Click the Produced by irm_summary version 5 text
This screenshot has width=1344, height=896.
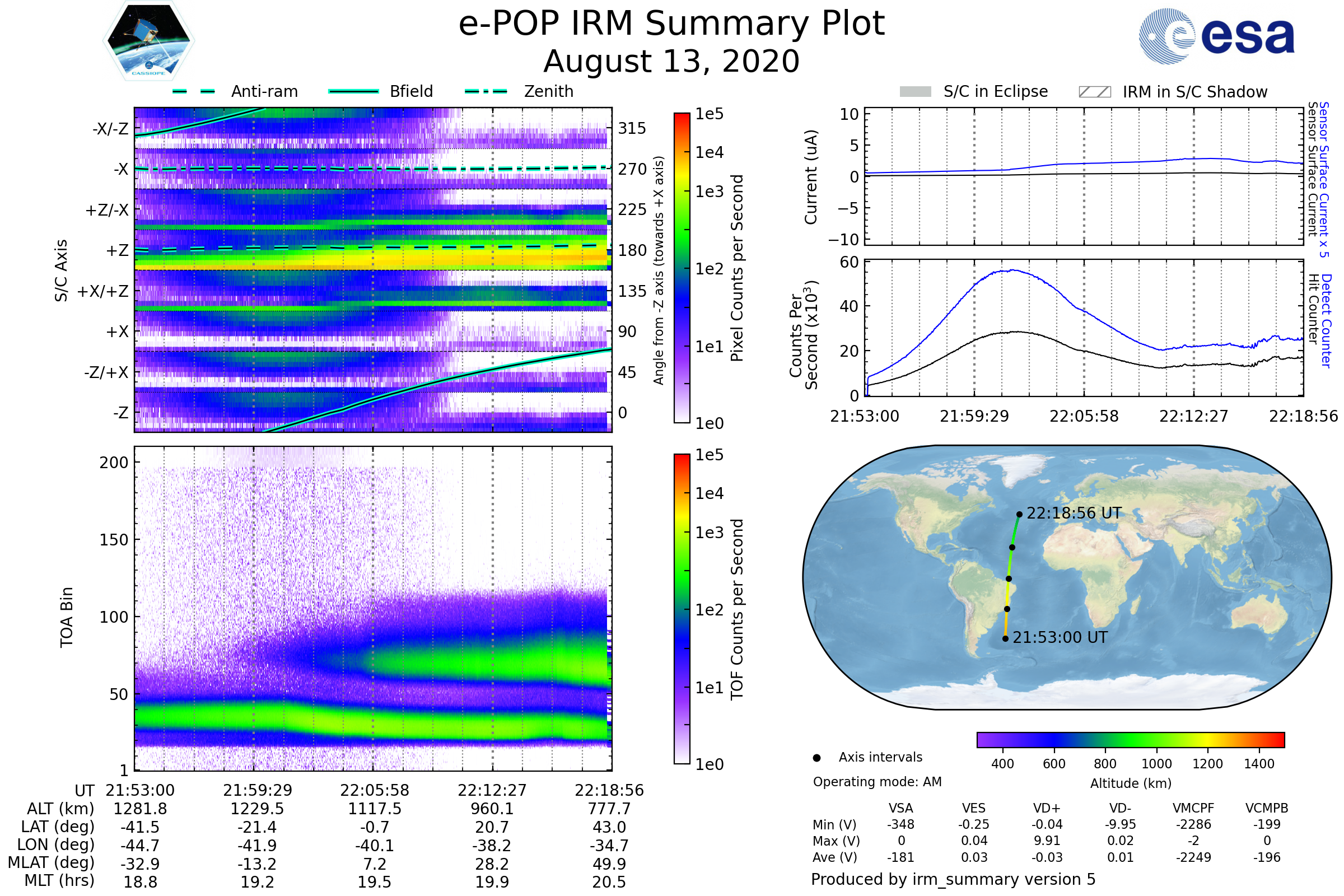[x=953, y=879]
